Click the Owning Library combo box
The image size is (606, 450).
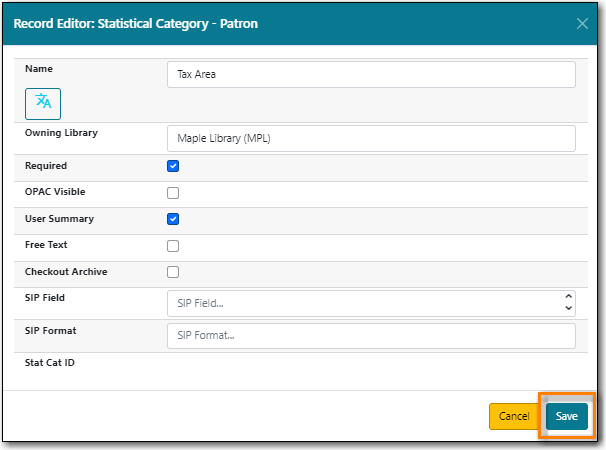[x=371, y=139]
